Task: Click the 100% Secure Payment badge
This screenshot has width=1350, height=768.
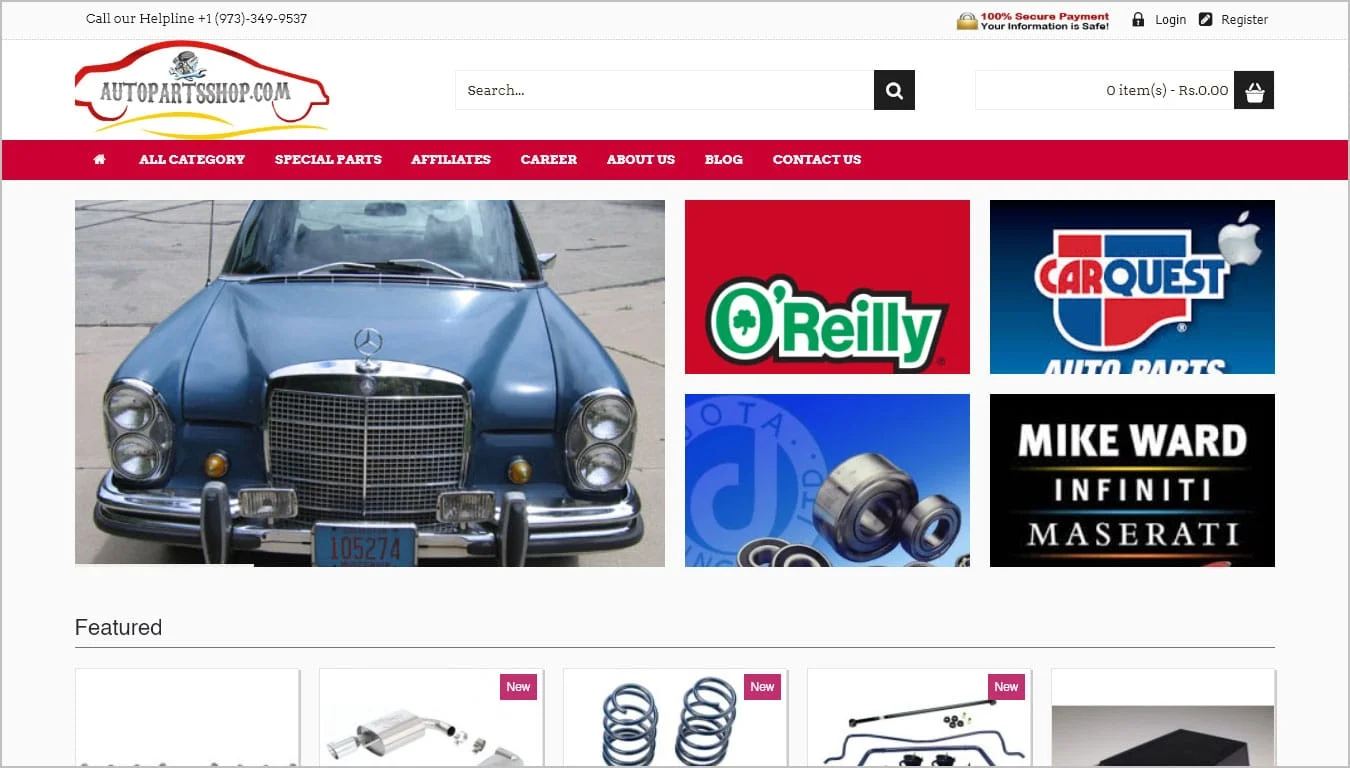Action: click(1033, 21)
